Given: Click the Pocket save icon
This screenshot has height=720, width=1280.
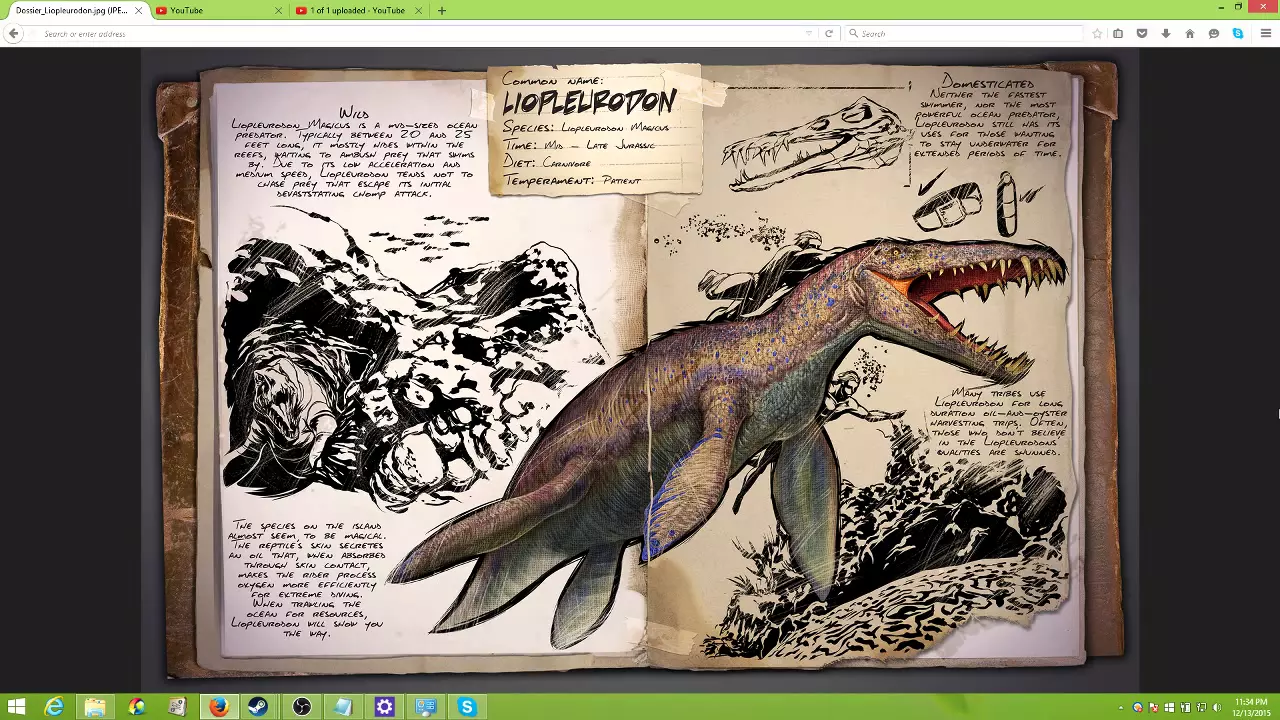Looking at the screenshot, I should click(1142, 33).
